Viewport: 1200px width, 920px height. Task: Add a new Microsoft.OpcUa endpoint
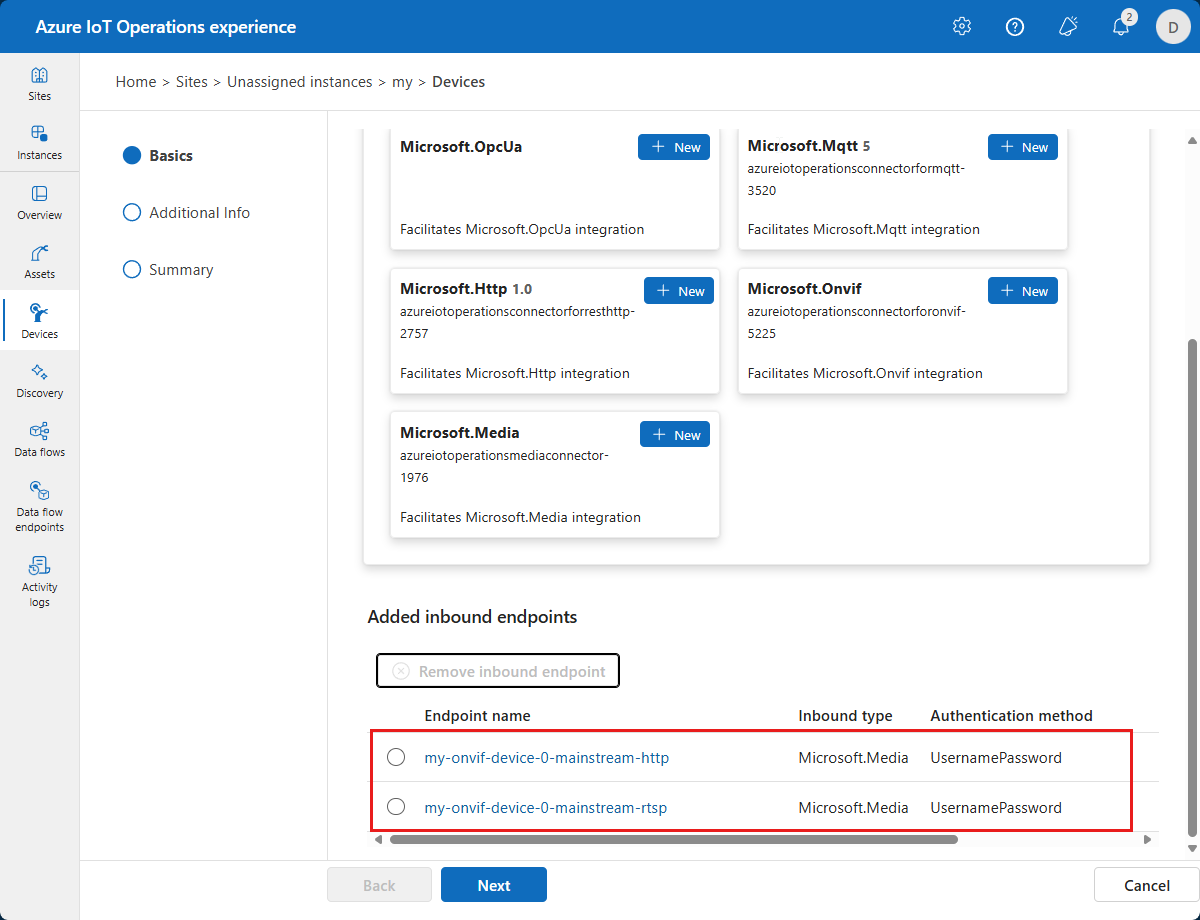click(674, 147)
